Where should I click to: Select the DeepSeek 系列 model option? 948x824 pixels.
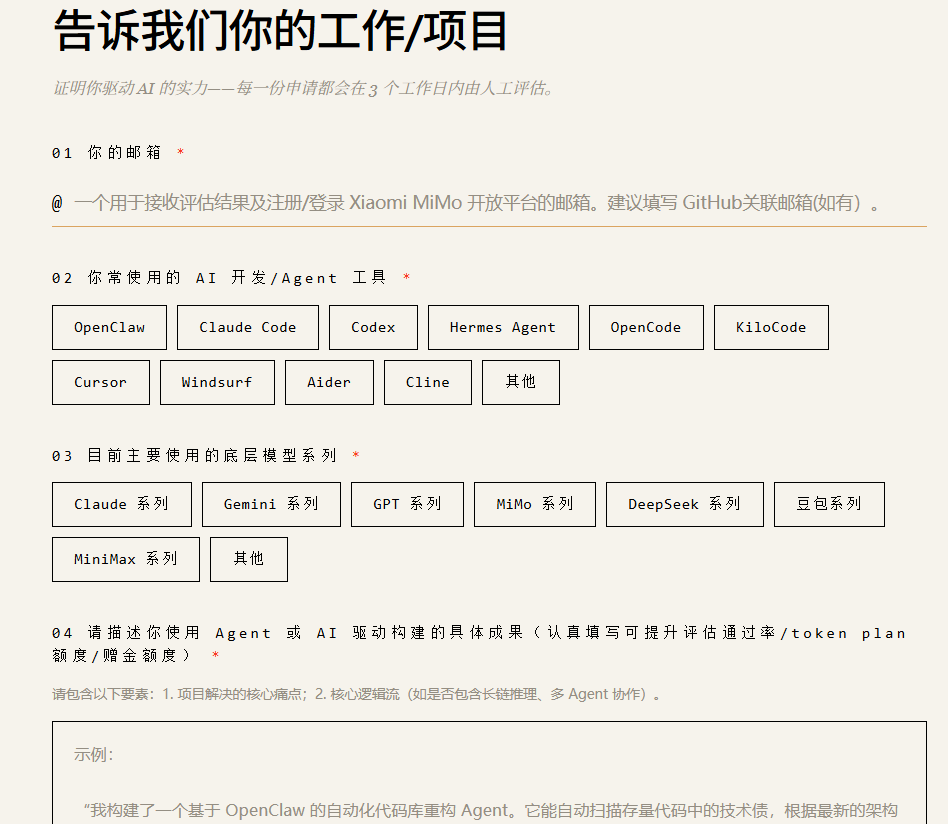click(x=684, y=505)
